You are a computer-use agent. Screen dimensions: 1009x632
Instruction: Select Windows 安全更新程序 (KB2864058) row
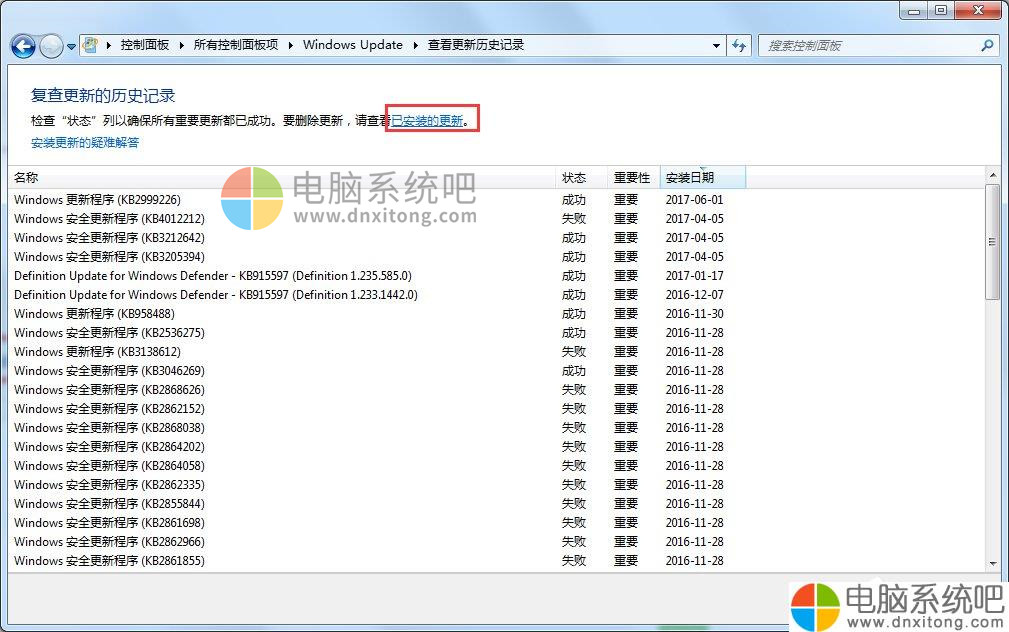pyautogui.click(x=495, y=465)
